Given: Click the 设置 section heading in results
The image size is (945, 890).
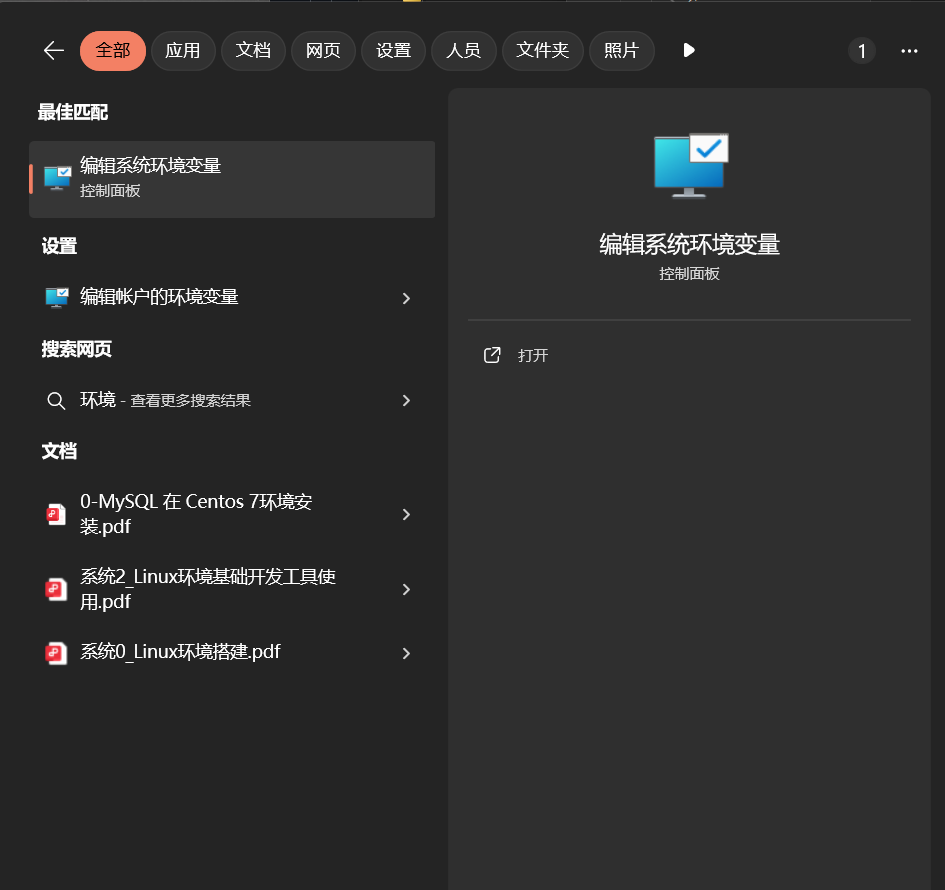Looking at the screenshot, I should coord(59,246).
